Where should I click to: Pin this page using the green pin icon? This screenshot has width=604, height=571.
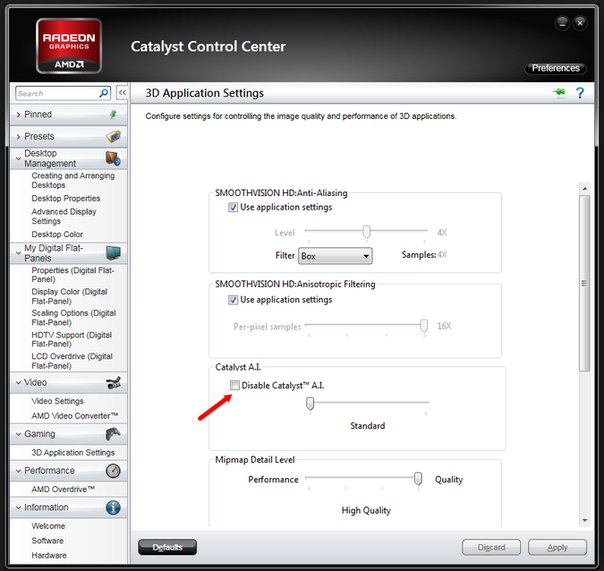[x=560, y=92]
